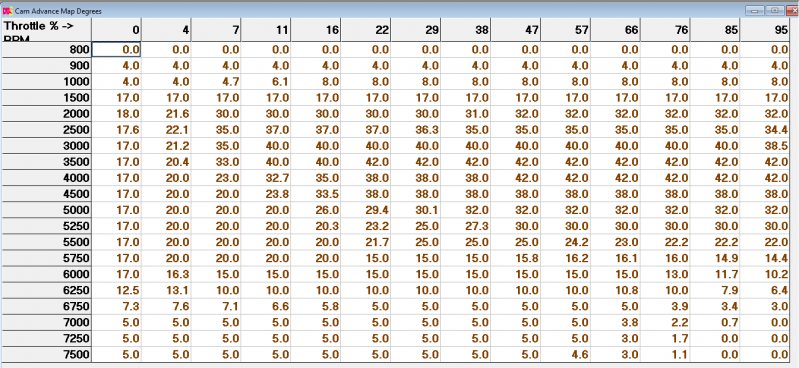Select the 800 RPM, 0% throttle cell

[x=116, y=49]
